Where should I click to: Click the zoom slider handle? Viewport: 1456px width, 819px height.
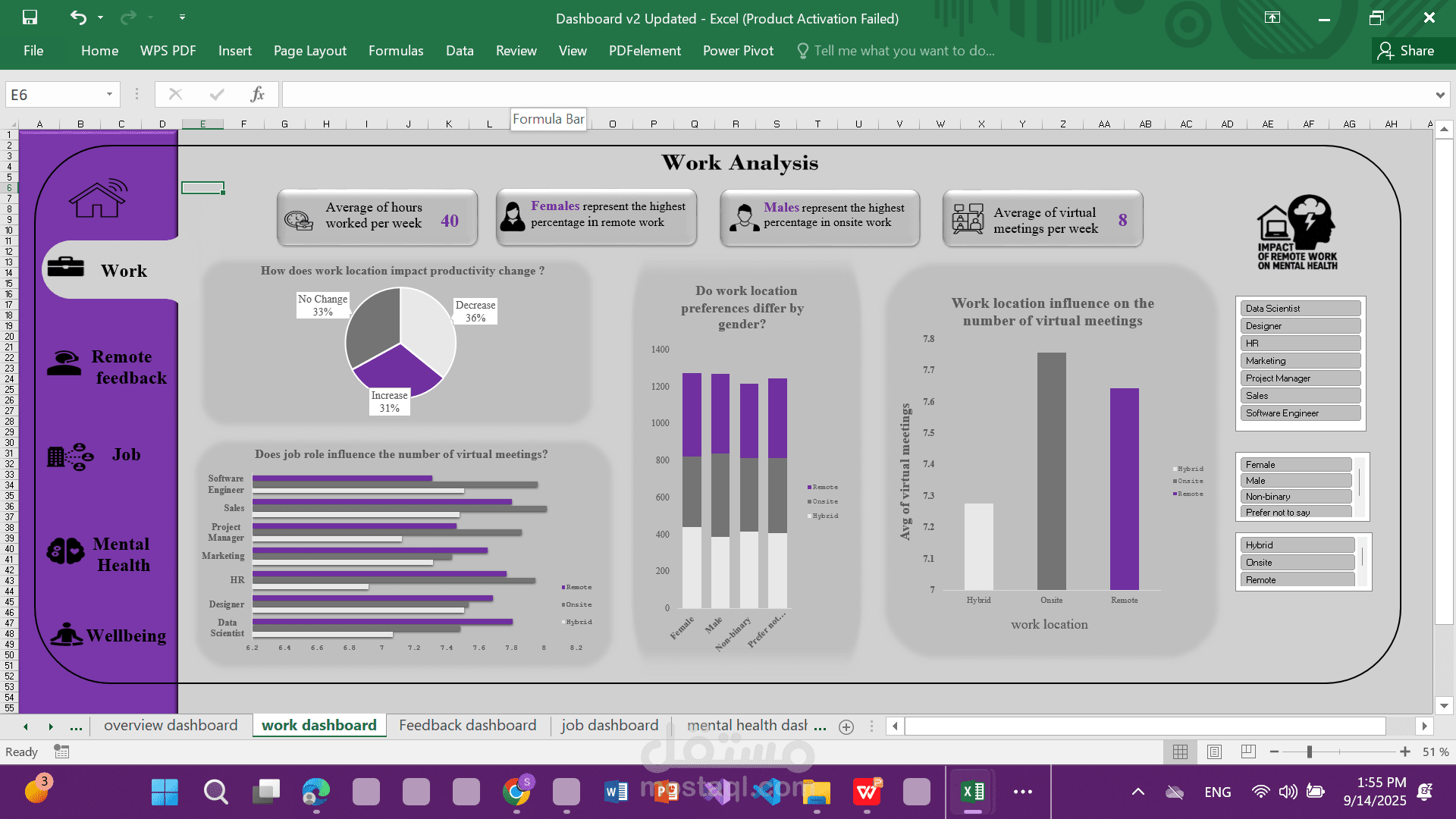1309,752
